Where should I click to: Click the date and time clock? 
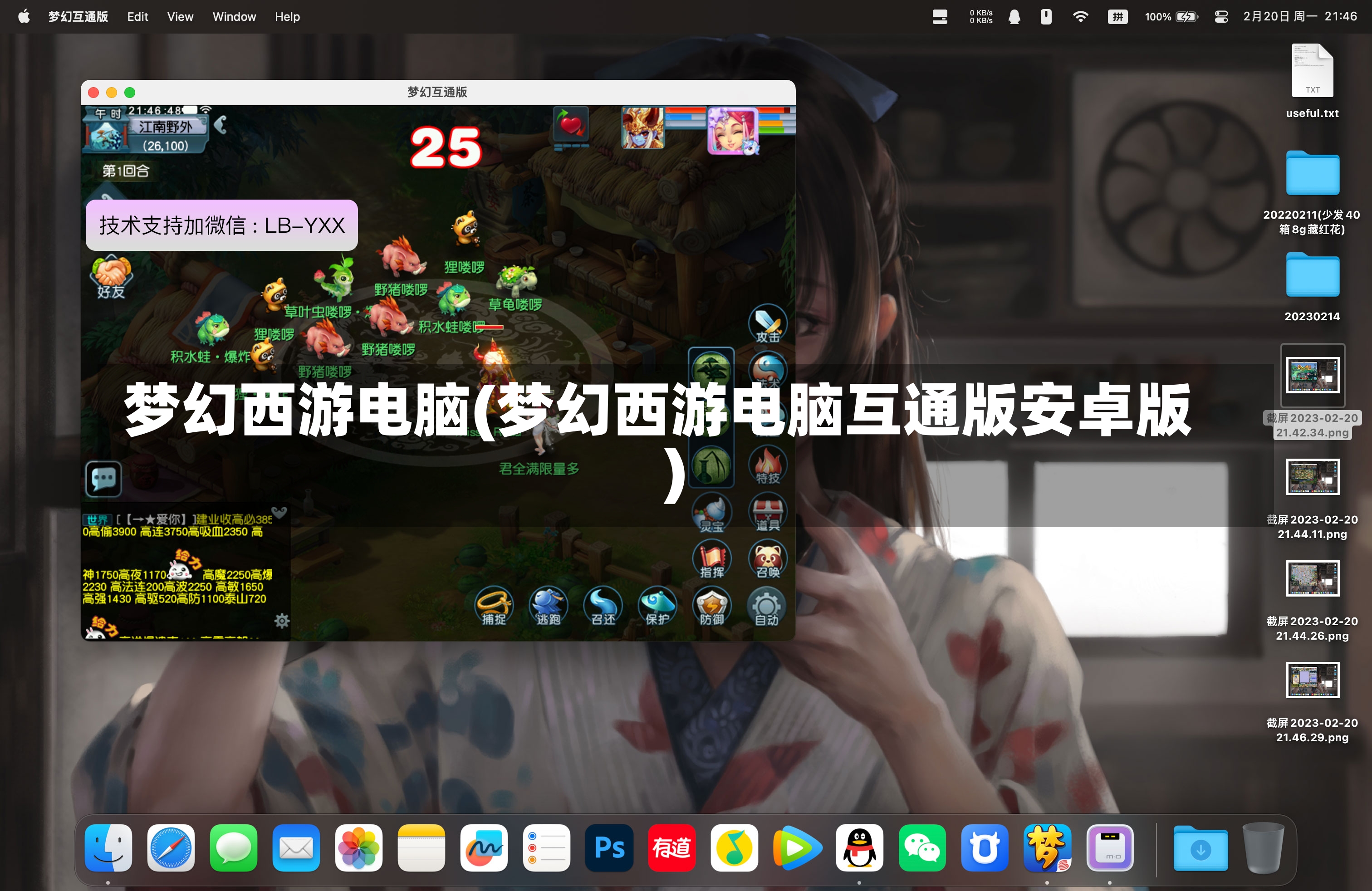pyautogui.click(x=1300, y=16)
